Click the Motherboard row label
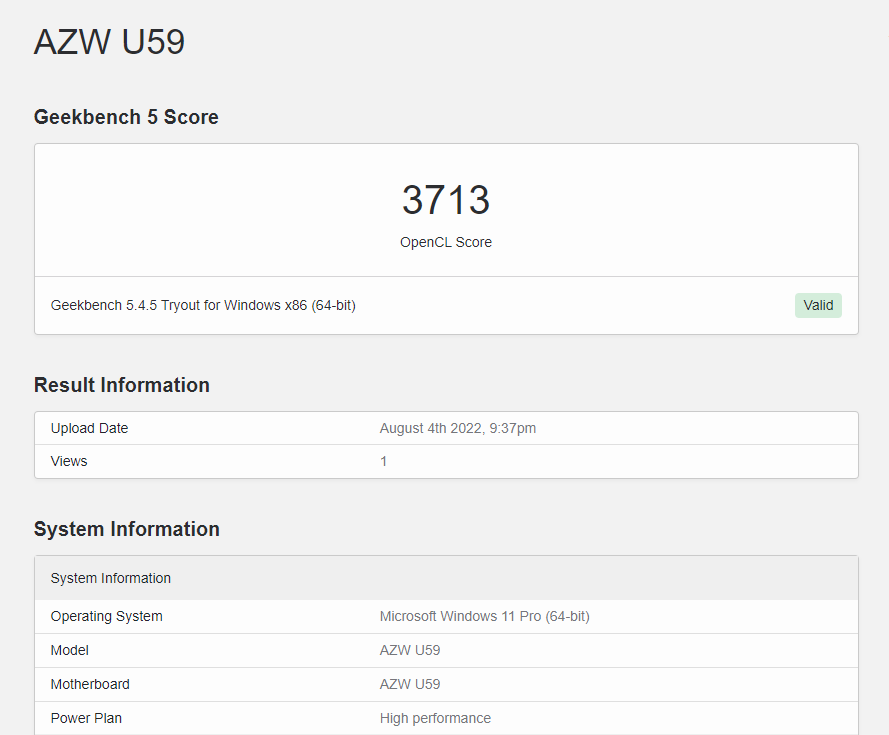The width and height of the screenshot is (889, 735). tap(90, 684)
